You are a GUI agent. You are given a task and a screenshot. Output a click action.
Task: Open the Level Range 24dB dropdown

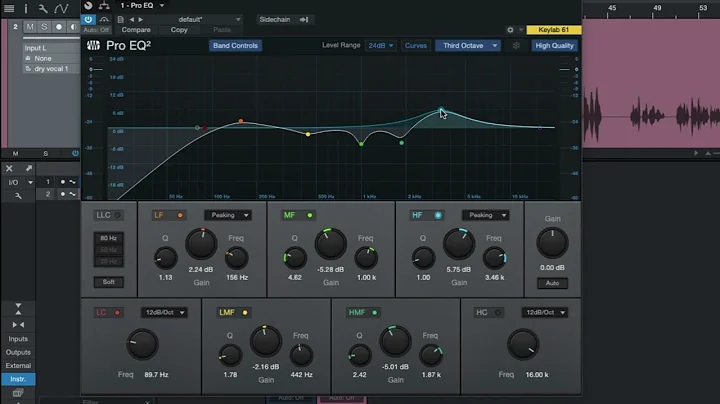(381, 45)
